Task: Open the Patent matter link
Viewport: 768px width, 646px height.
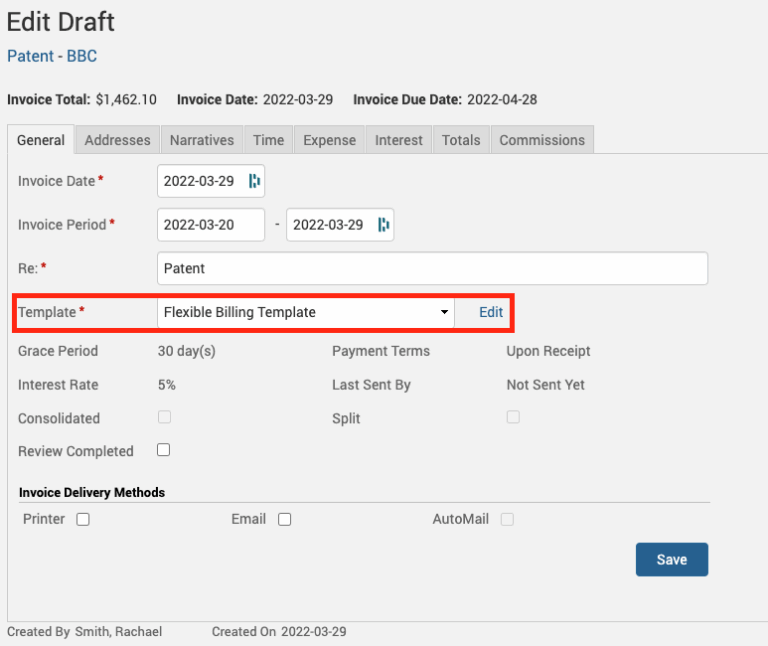Action: tap(30, 56)
